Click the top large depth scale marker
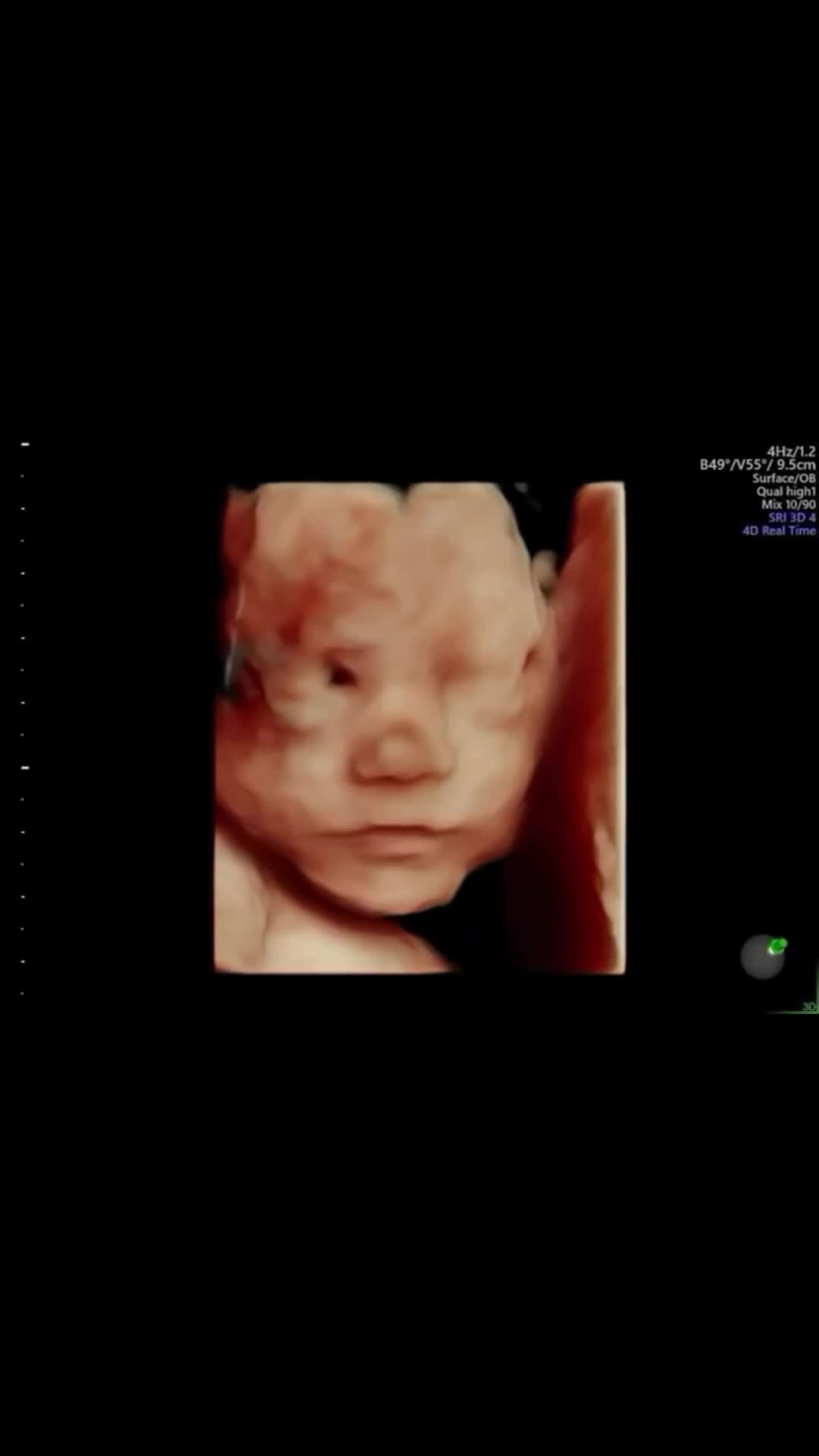819x1456 pixels. 25,444
